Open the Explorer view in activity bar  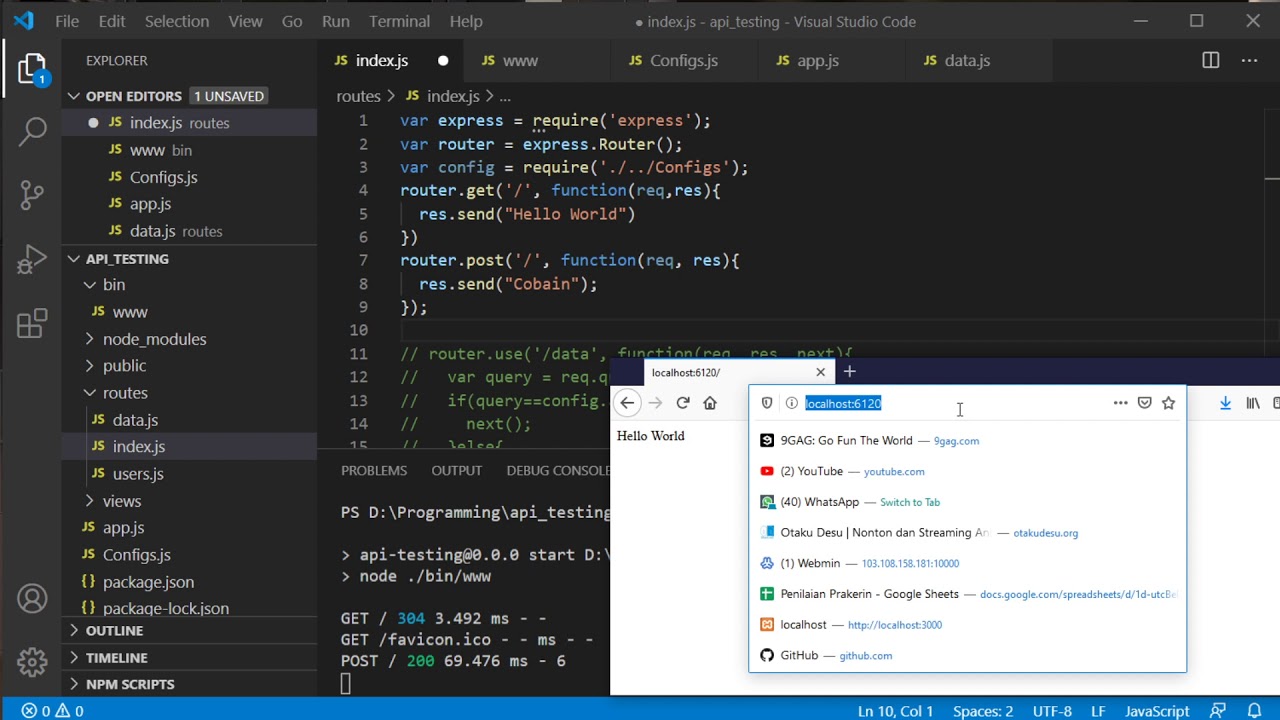pyautogui.click(x=32, y=69)
